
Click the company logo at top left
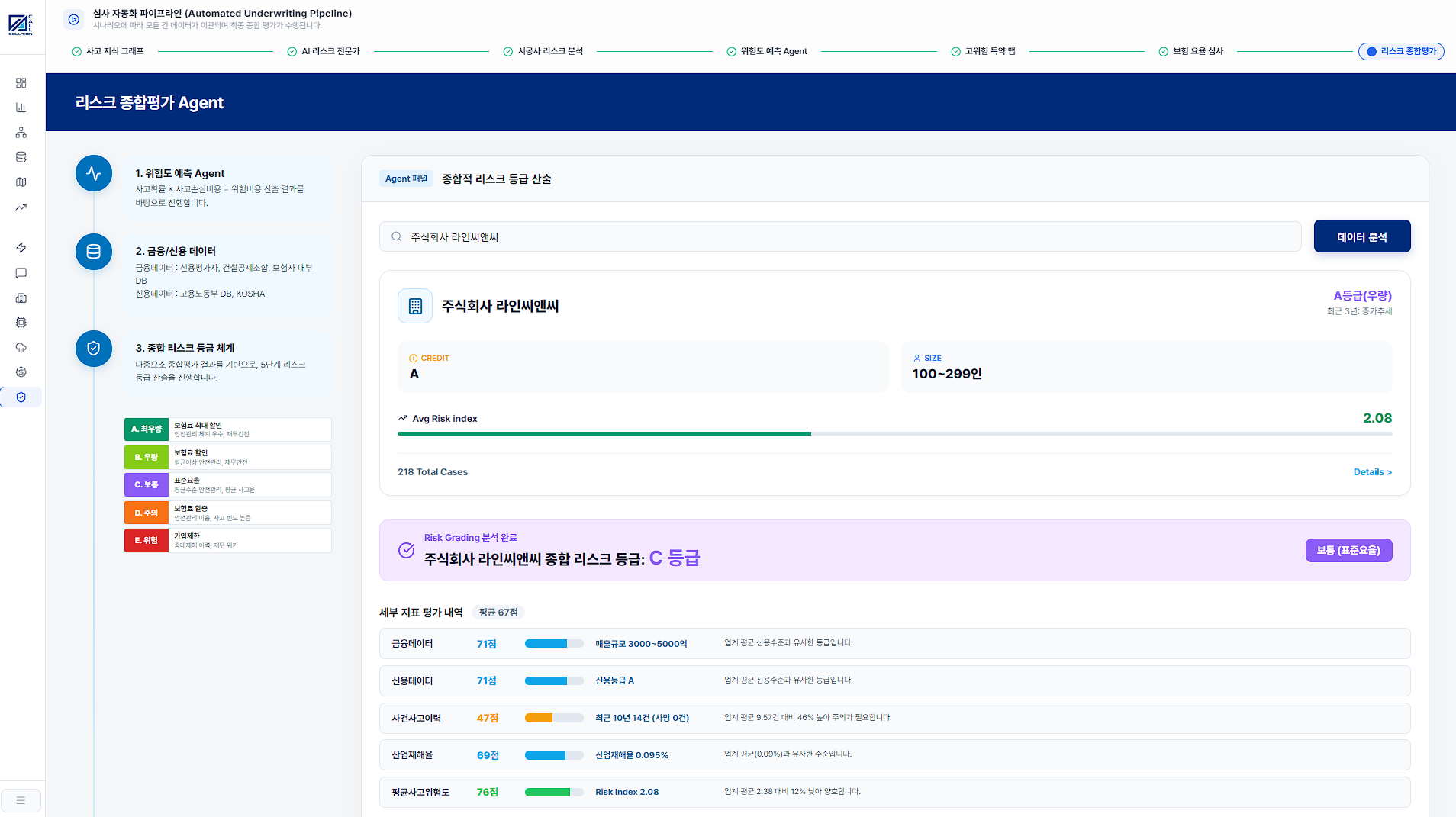coord(21,24)
